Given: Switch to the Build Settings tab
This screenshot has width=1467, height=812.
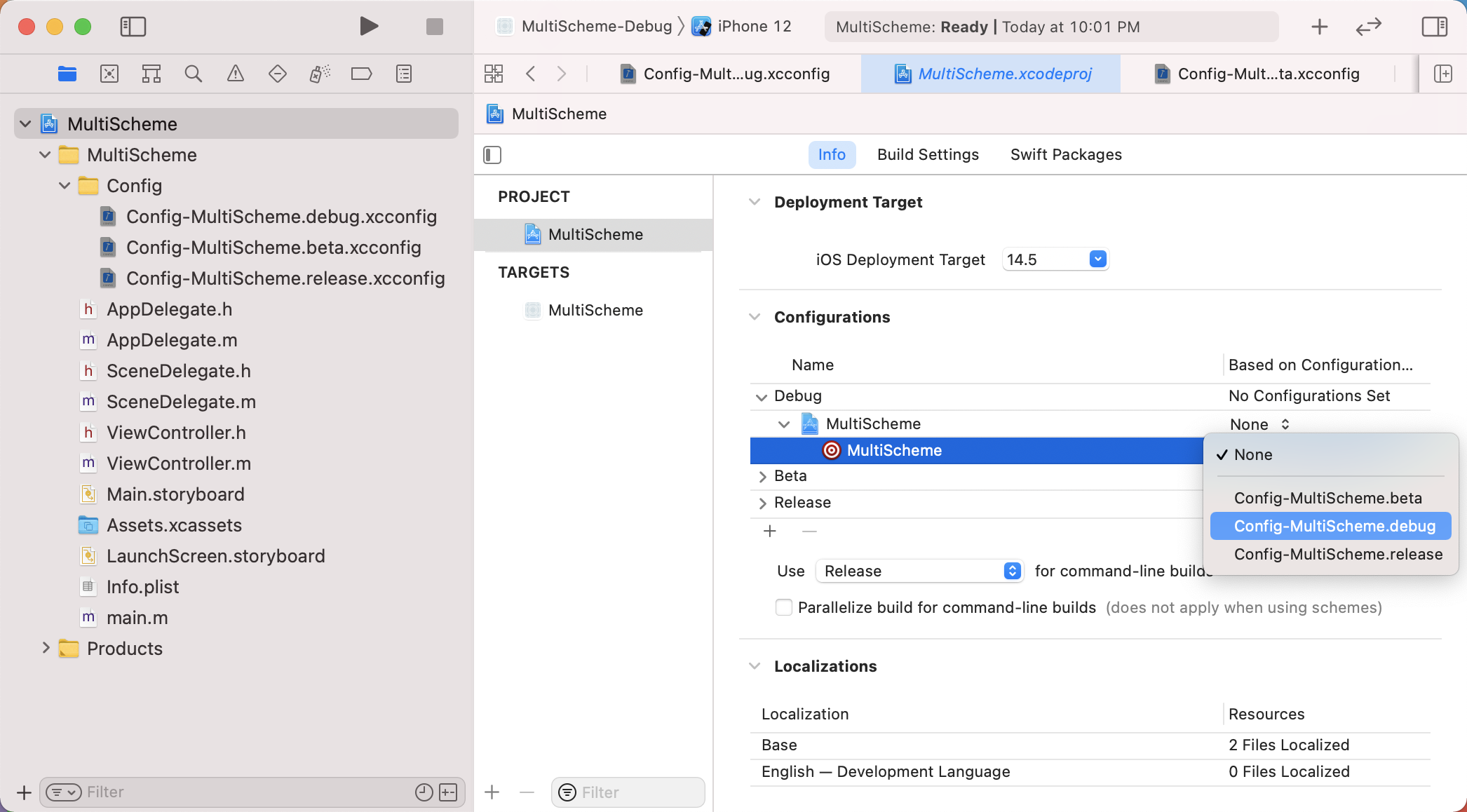Looking at the screenshot, I should pos(928,154).
